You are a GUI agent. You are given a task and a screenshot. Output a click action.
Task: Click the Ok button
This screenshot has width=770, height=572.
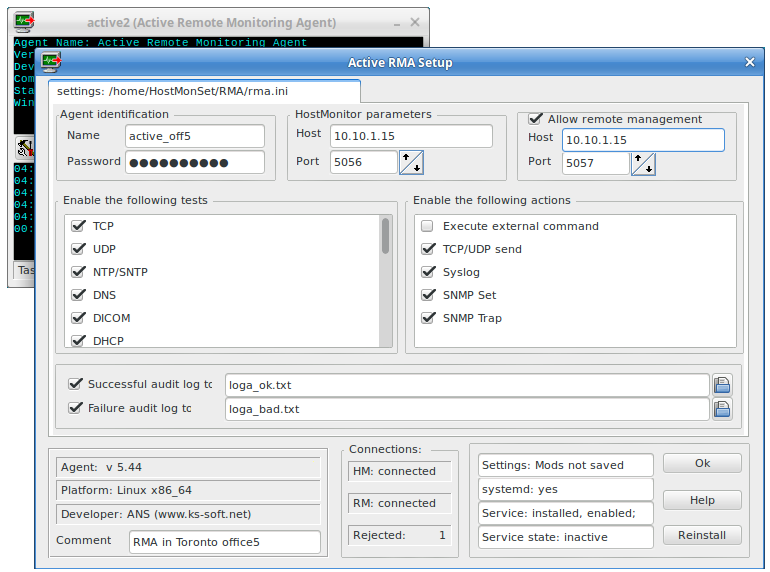[x=702, y=463]
